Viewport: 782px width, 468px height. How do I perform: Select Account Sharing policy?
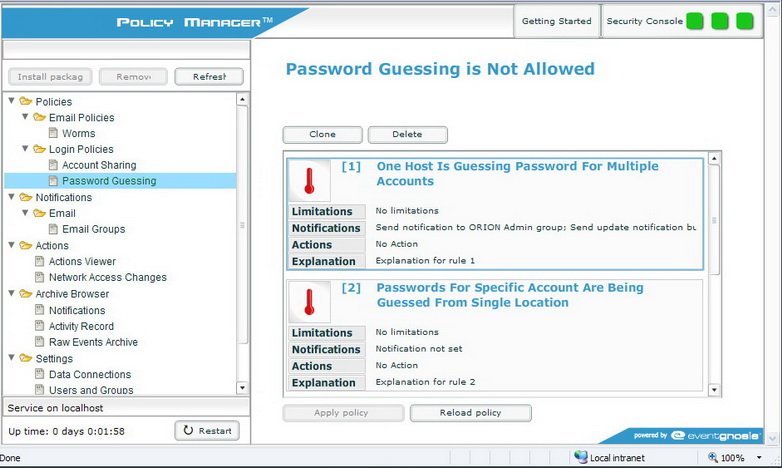click(x=99, y=165)
